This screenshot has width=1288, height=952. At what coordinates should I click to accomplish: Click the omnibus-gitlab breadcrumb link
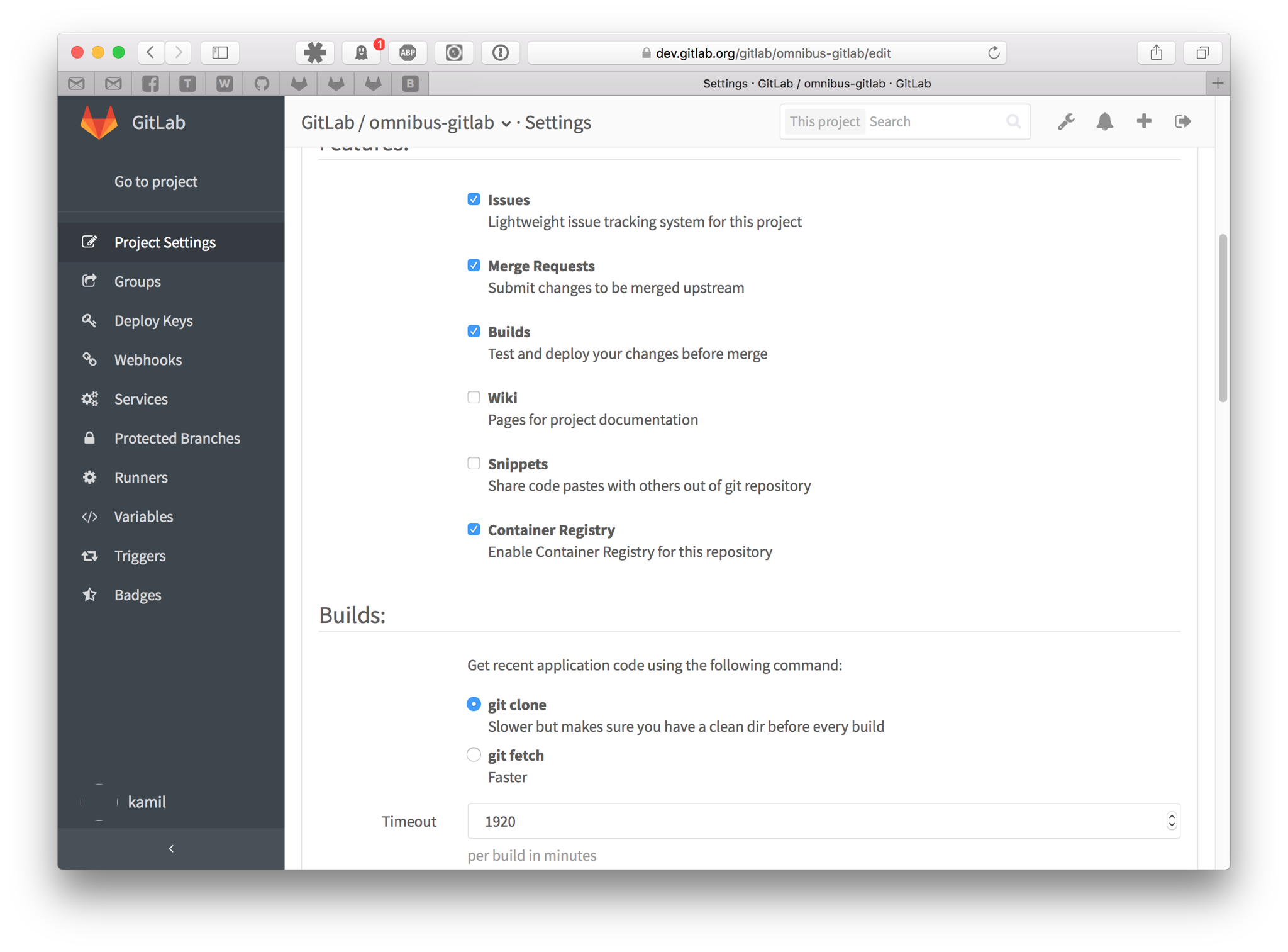431,122
